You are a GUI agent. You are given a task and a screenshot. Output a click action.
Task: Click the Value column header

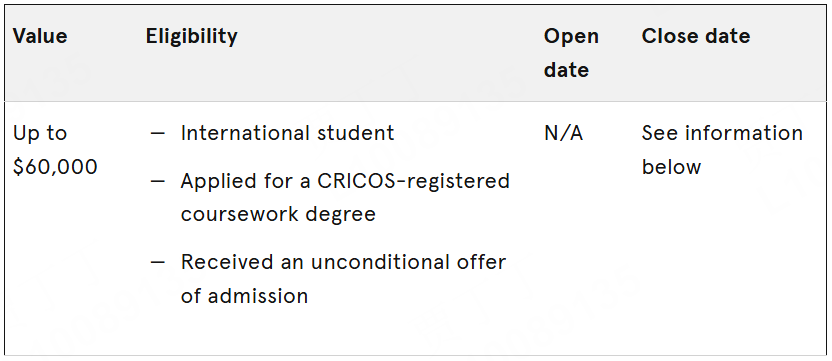click(x=40, y=36)
